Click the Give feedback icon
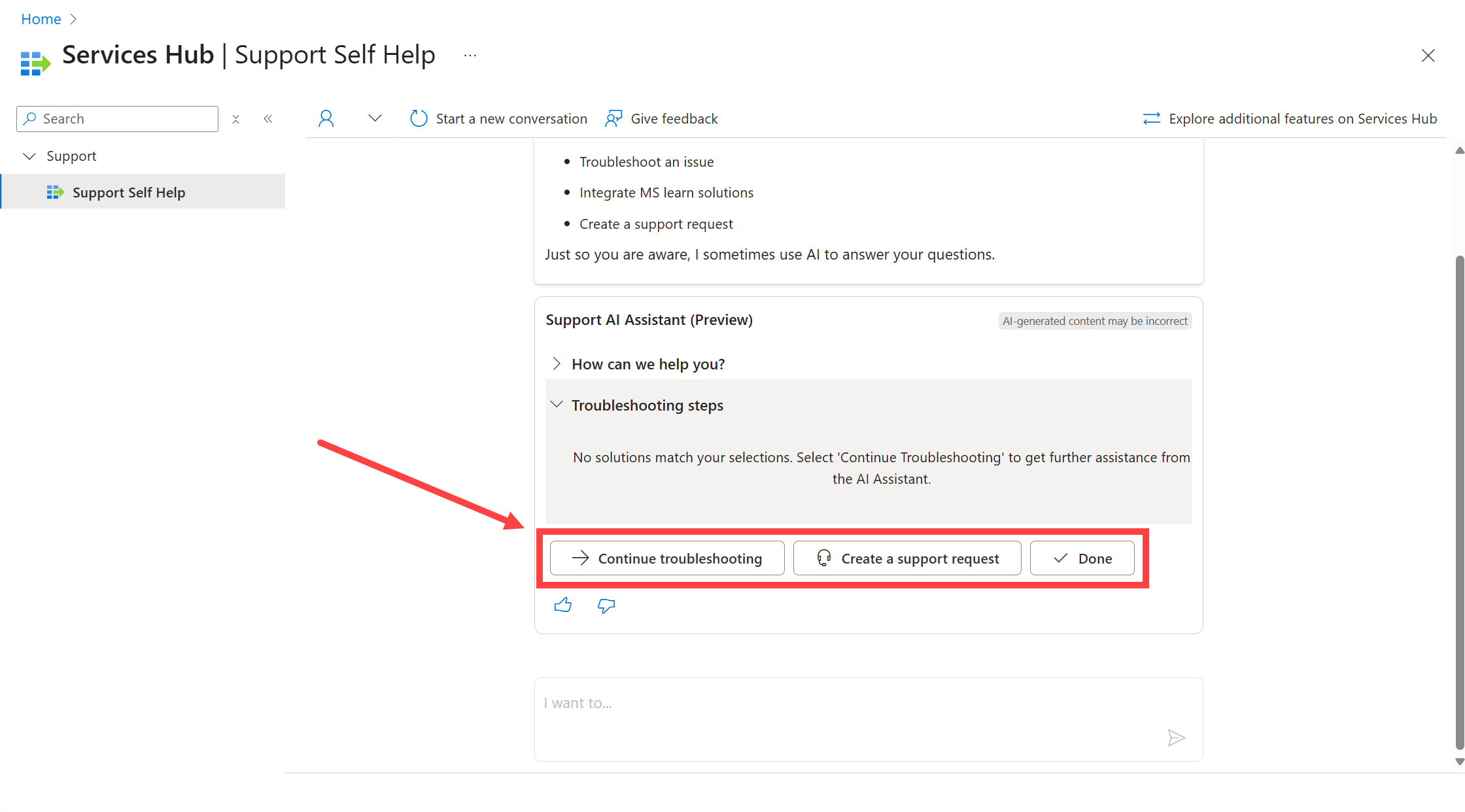 point(613,118)
